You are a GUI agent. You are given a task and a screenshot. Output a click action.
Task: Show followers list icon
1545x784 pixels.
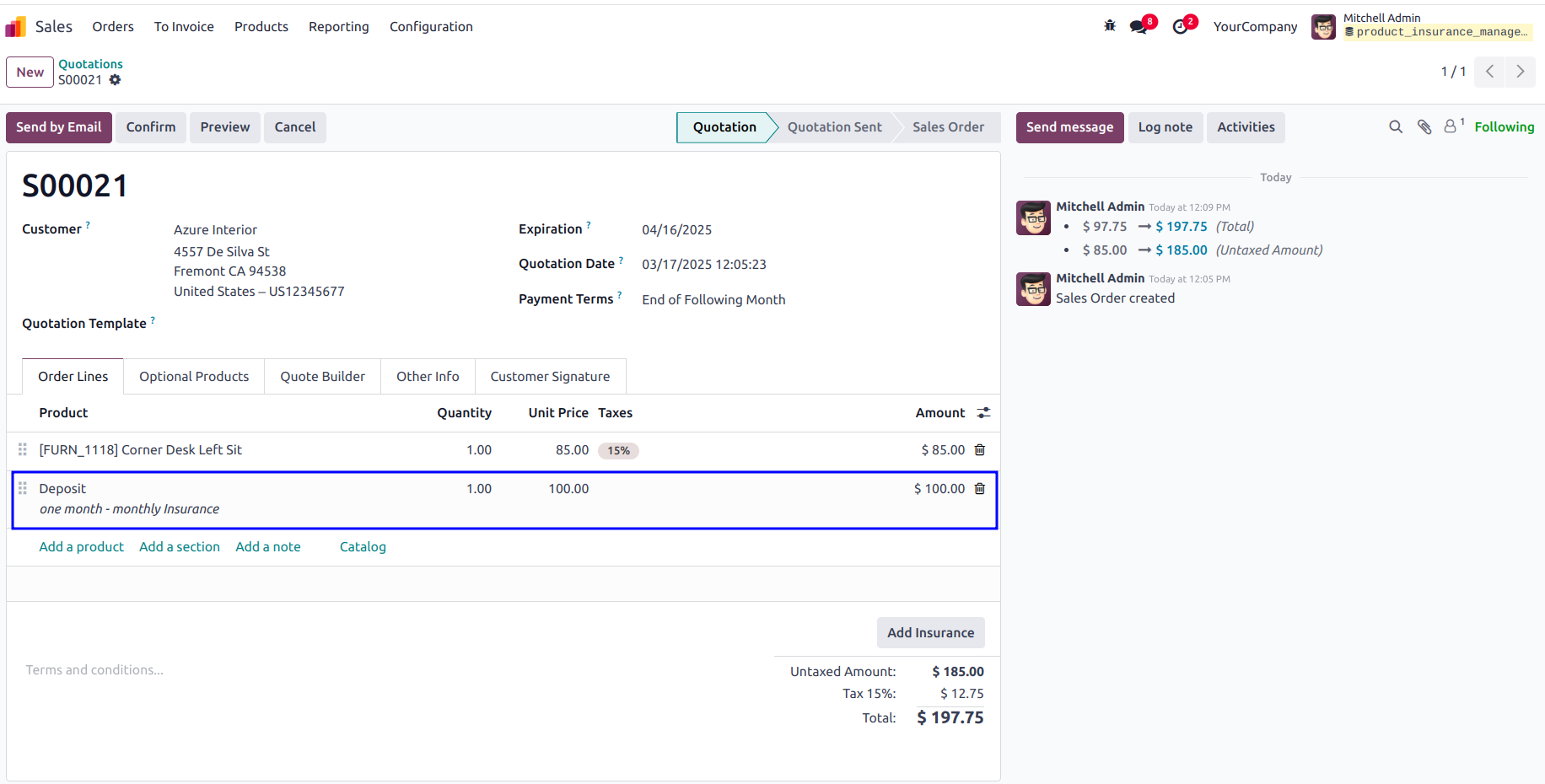coord(1451,126)
